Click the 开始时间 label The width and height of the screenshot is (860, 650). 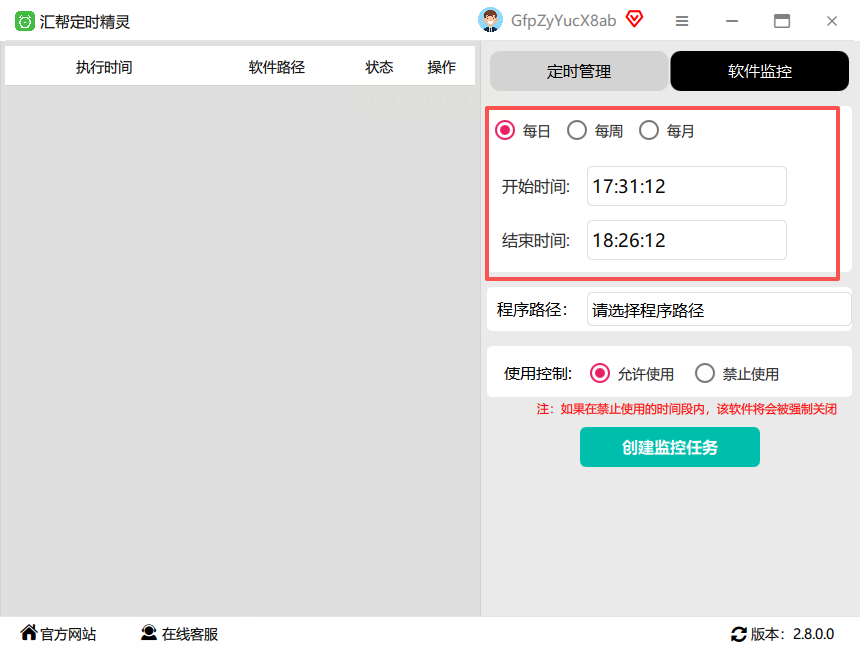536,186
